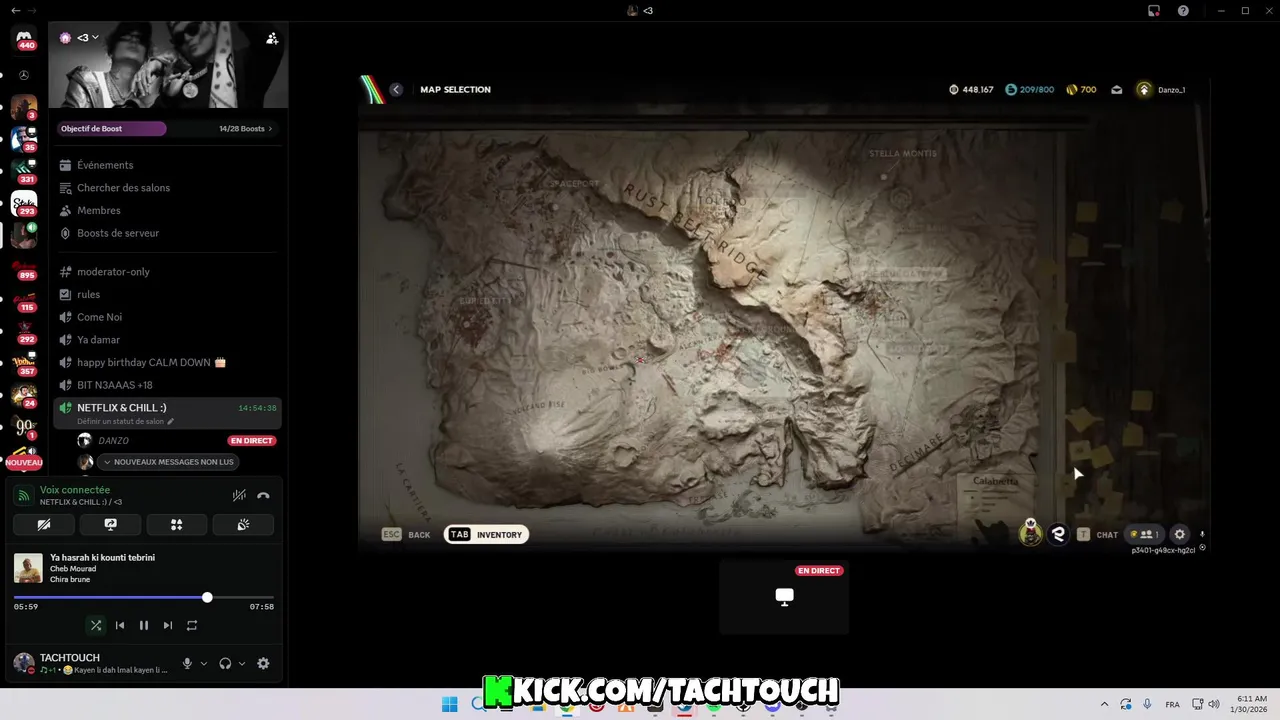The width and height of the screenshot is (1280, 720).
Task: Jump to Nouveaux messages non lus
Action: [168, 462]
